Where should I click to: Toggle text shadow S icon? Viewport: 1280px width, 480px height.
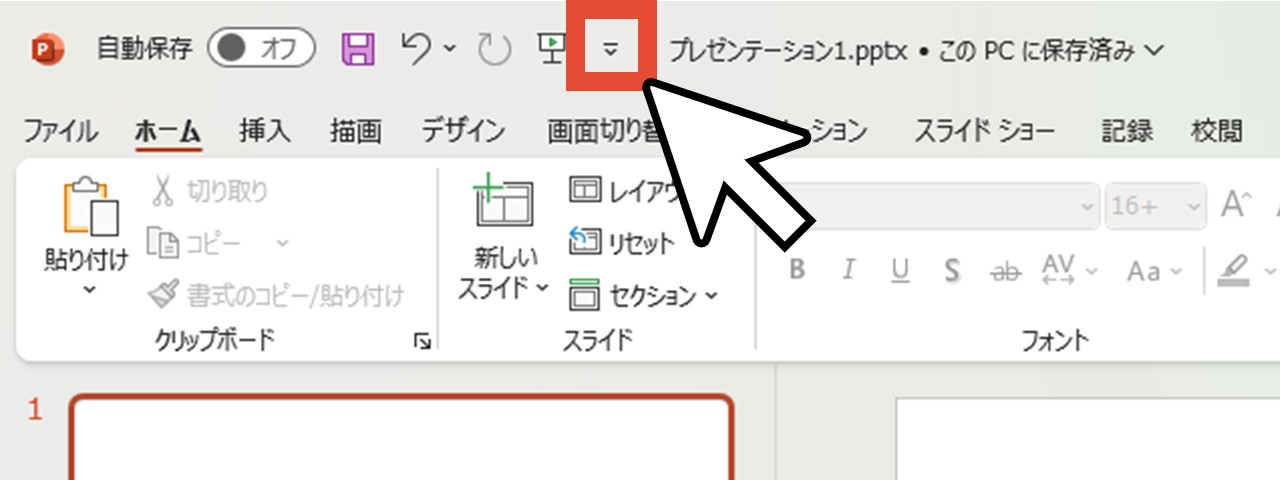(x=952, y=270)
